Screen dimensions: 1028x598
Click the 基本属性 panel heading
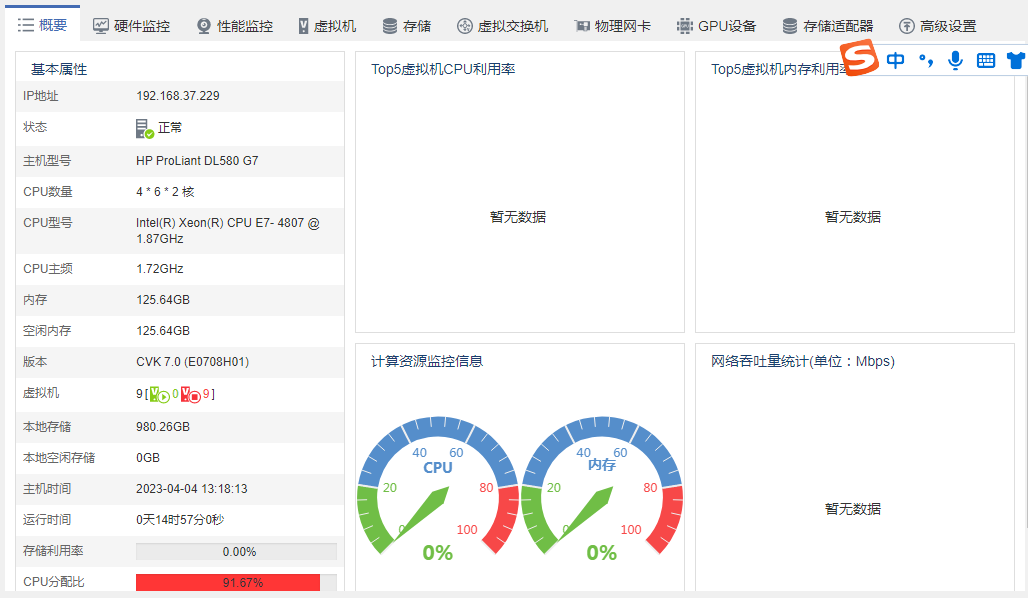(x=59, y=70)
